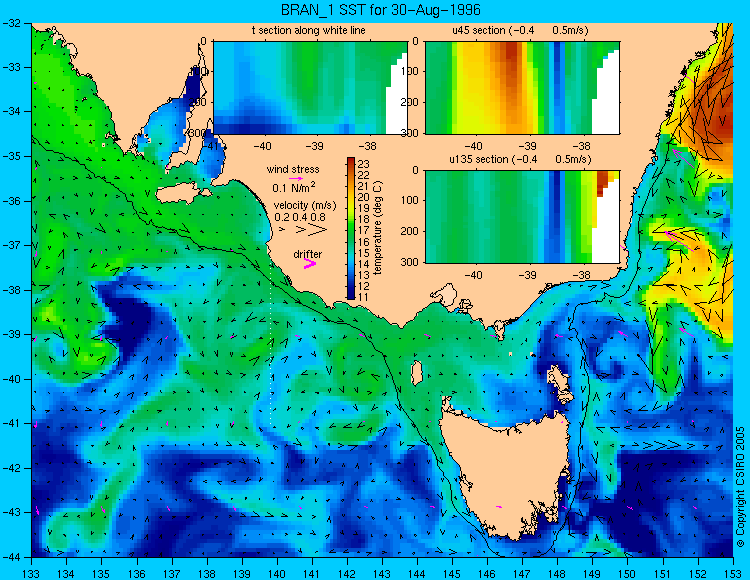
Task: Click longitude axis label 148
Action: (x=557, y=574)
